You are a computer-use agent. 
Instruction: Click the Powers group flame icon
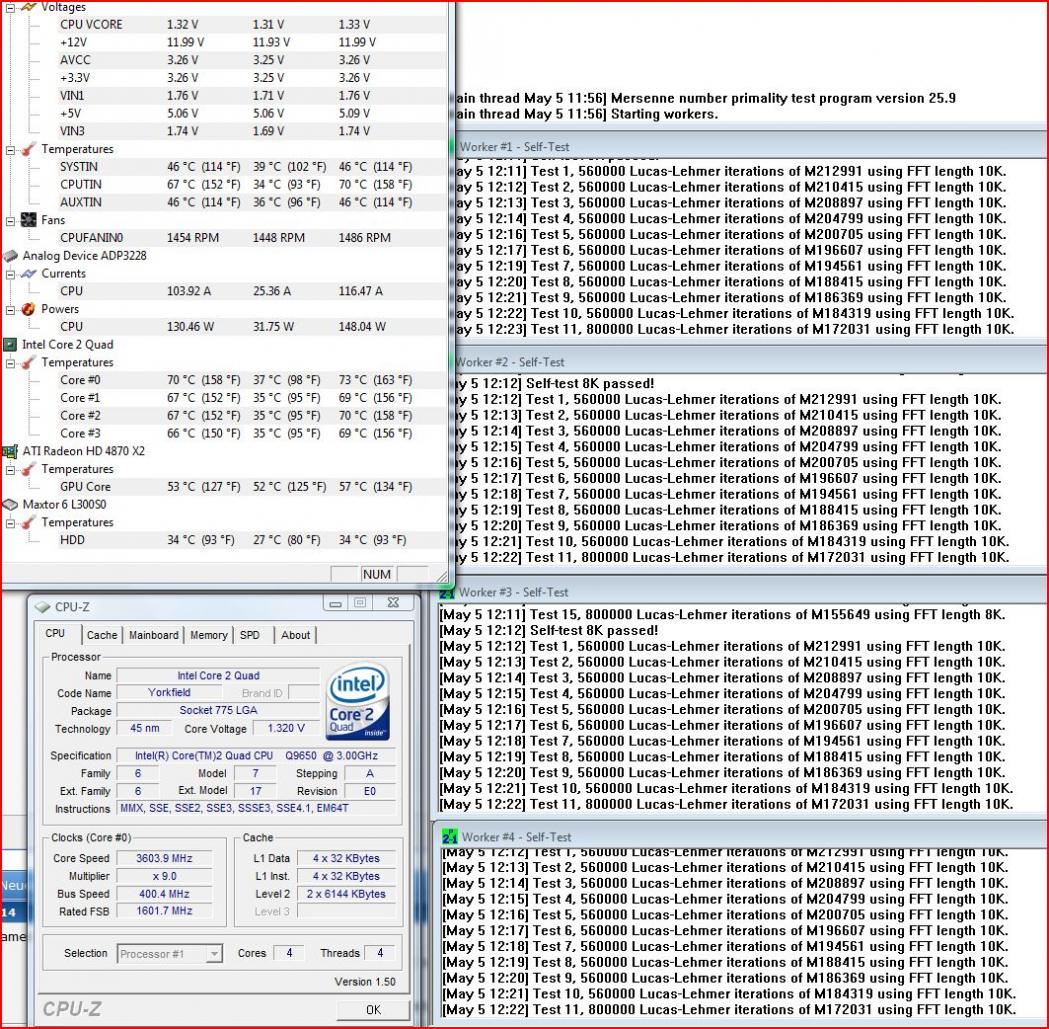point(29,309)
